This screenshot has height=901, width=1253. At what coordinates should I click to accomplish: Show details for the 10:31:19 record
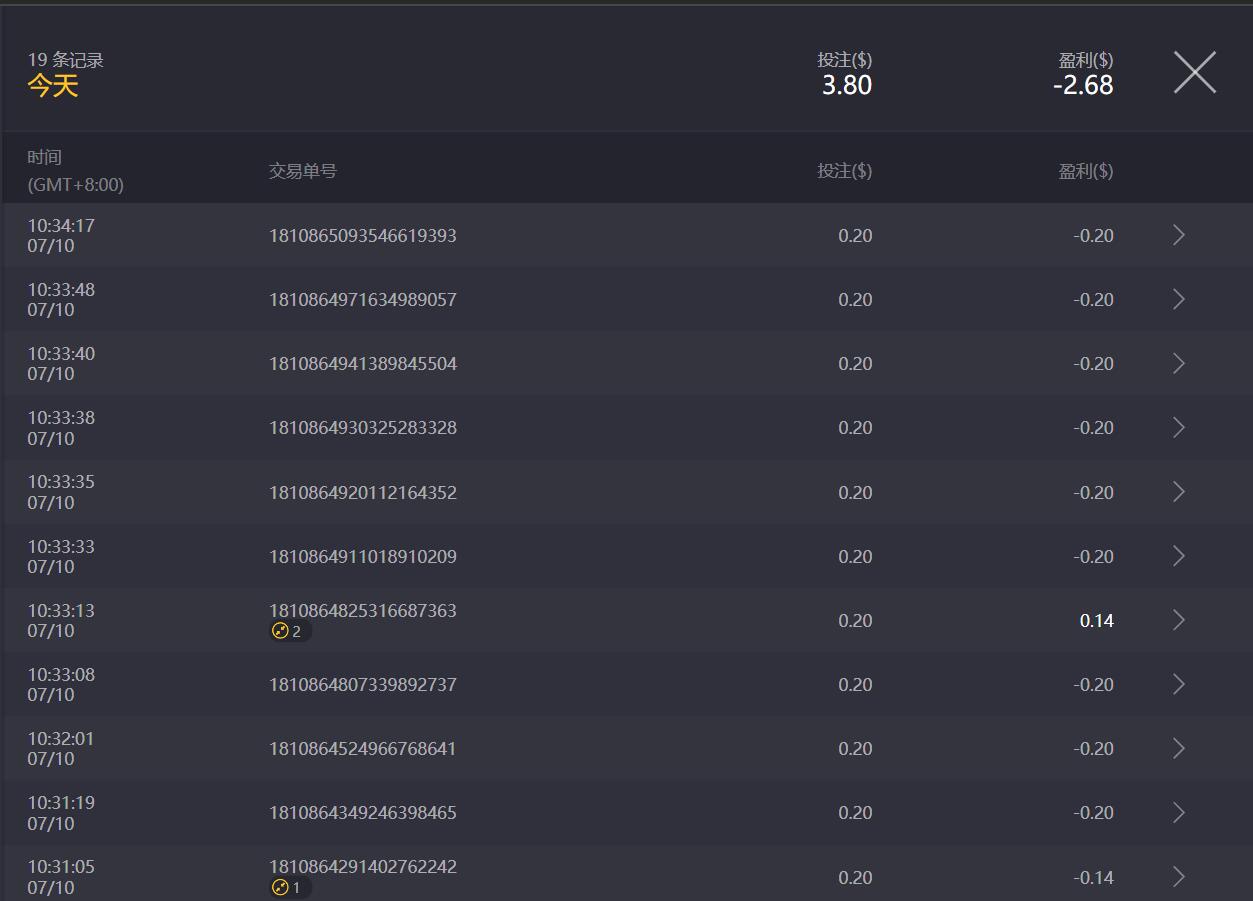[1178, 812]
